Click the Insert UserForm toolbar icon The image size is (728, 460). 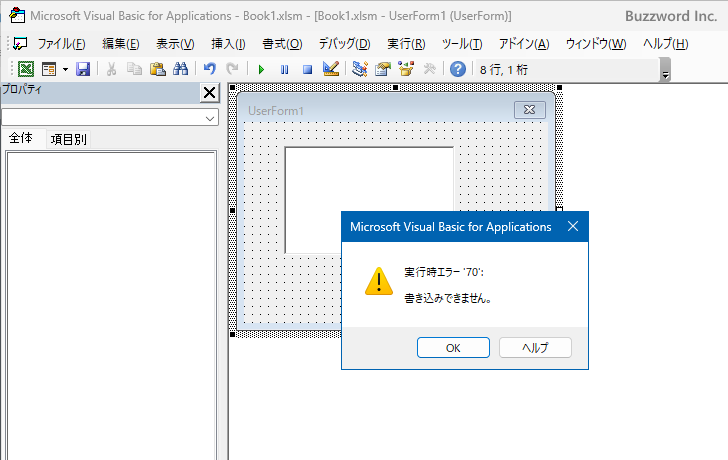(48, 70)
